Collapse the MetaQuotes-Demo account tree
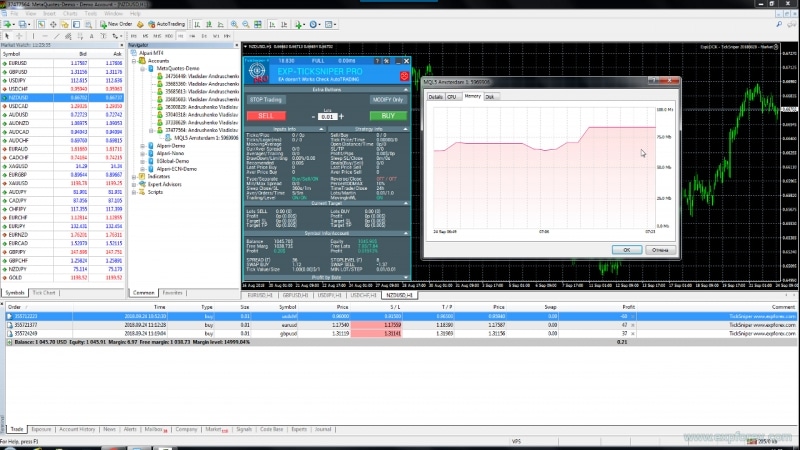This screenshot has width=800, height=450. pos(143,67)
